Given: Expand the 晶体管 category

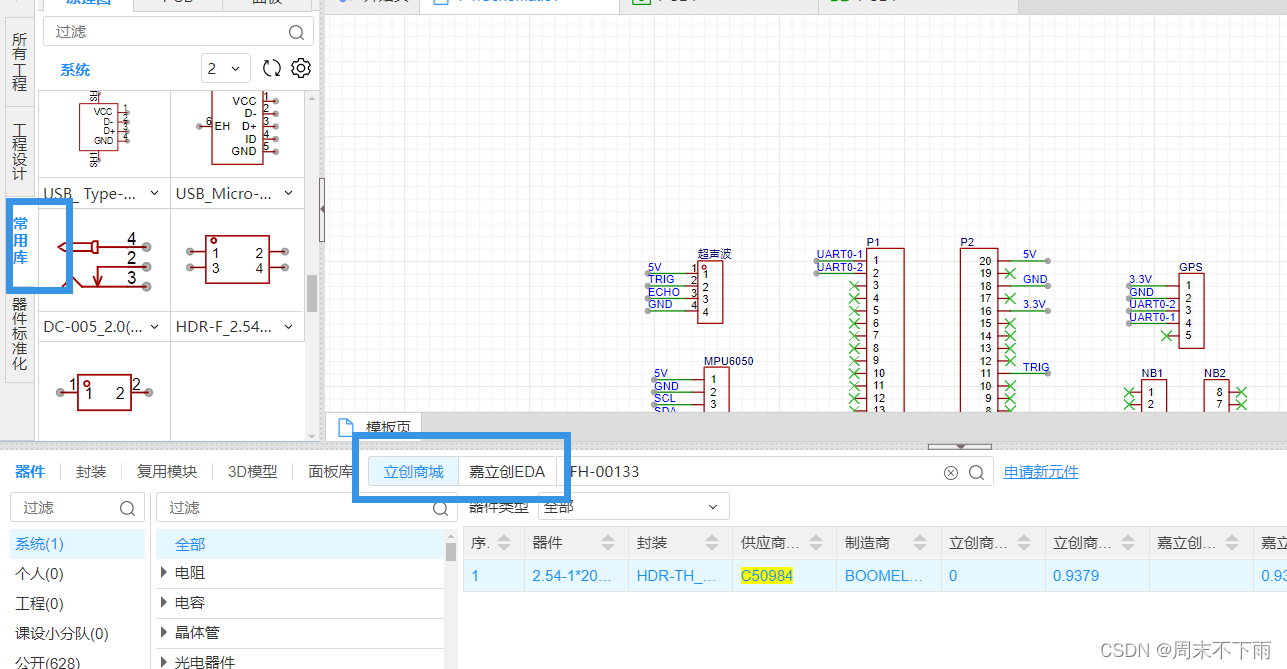Looking at the screenshot, I should point(164,633).
